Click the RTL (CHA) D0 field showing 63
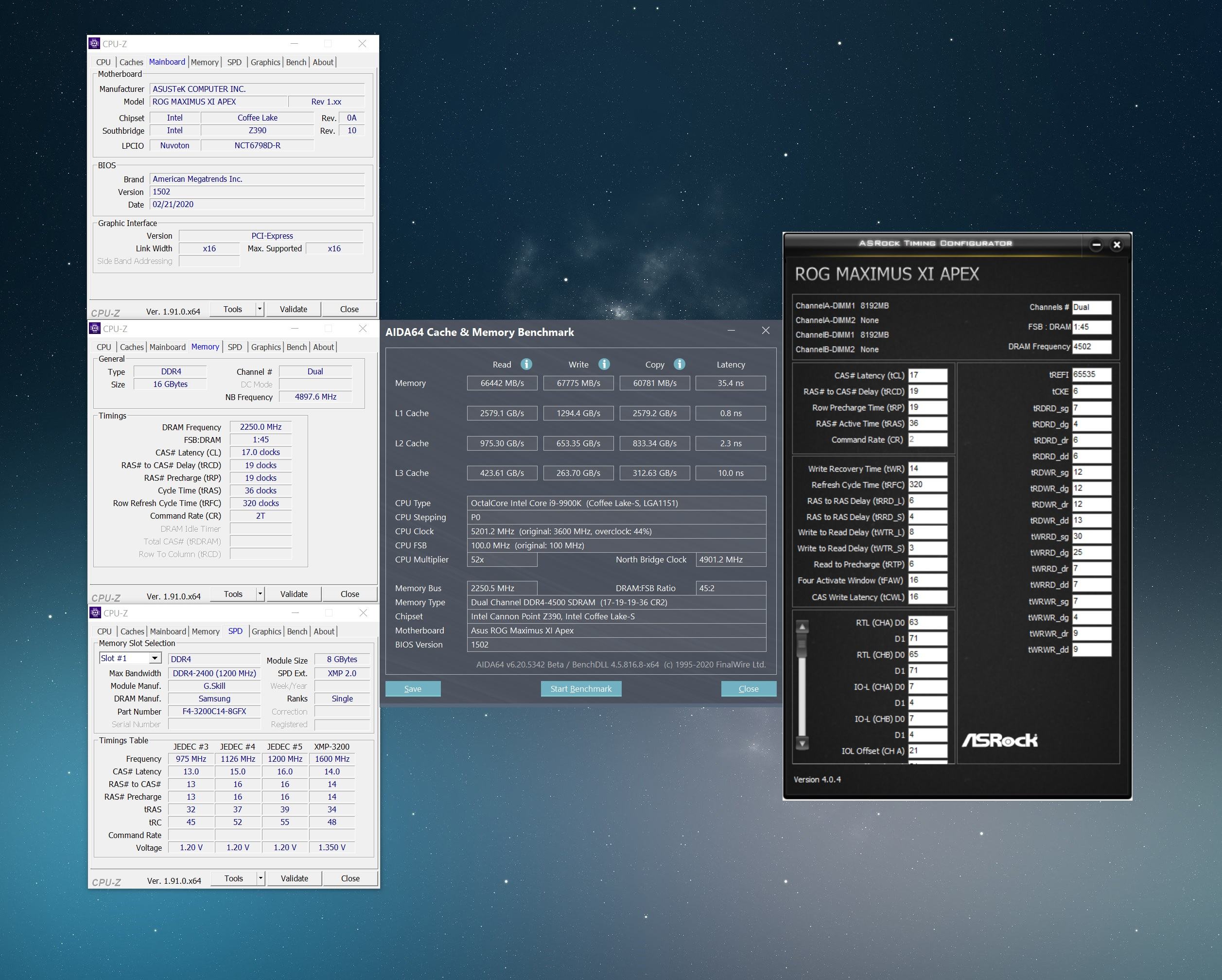Image resolution: width=1222 pixels, height=980 pixels. [927, 622]
